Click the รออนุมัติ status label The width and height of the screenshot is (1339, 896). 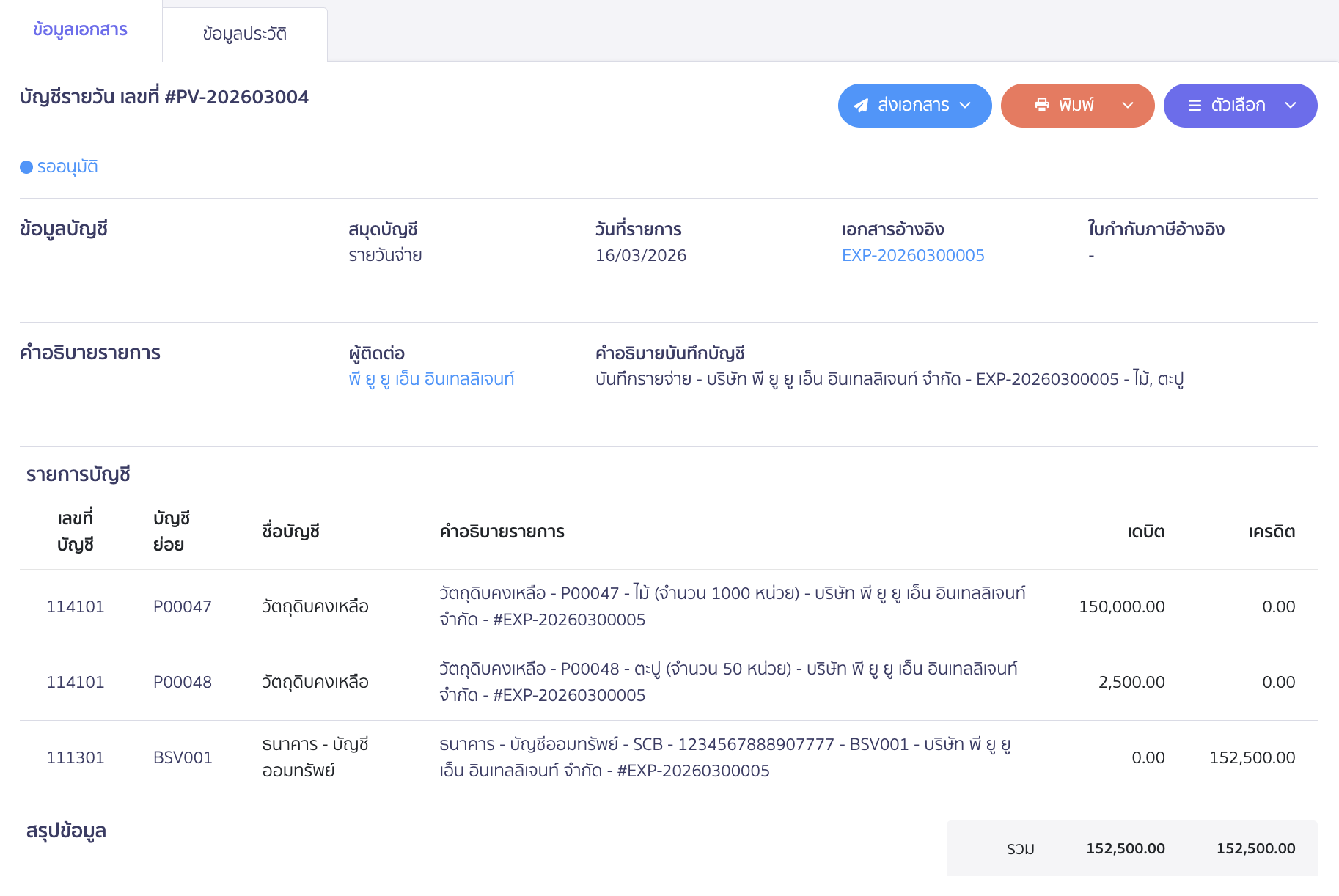point(67,167)
